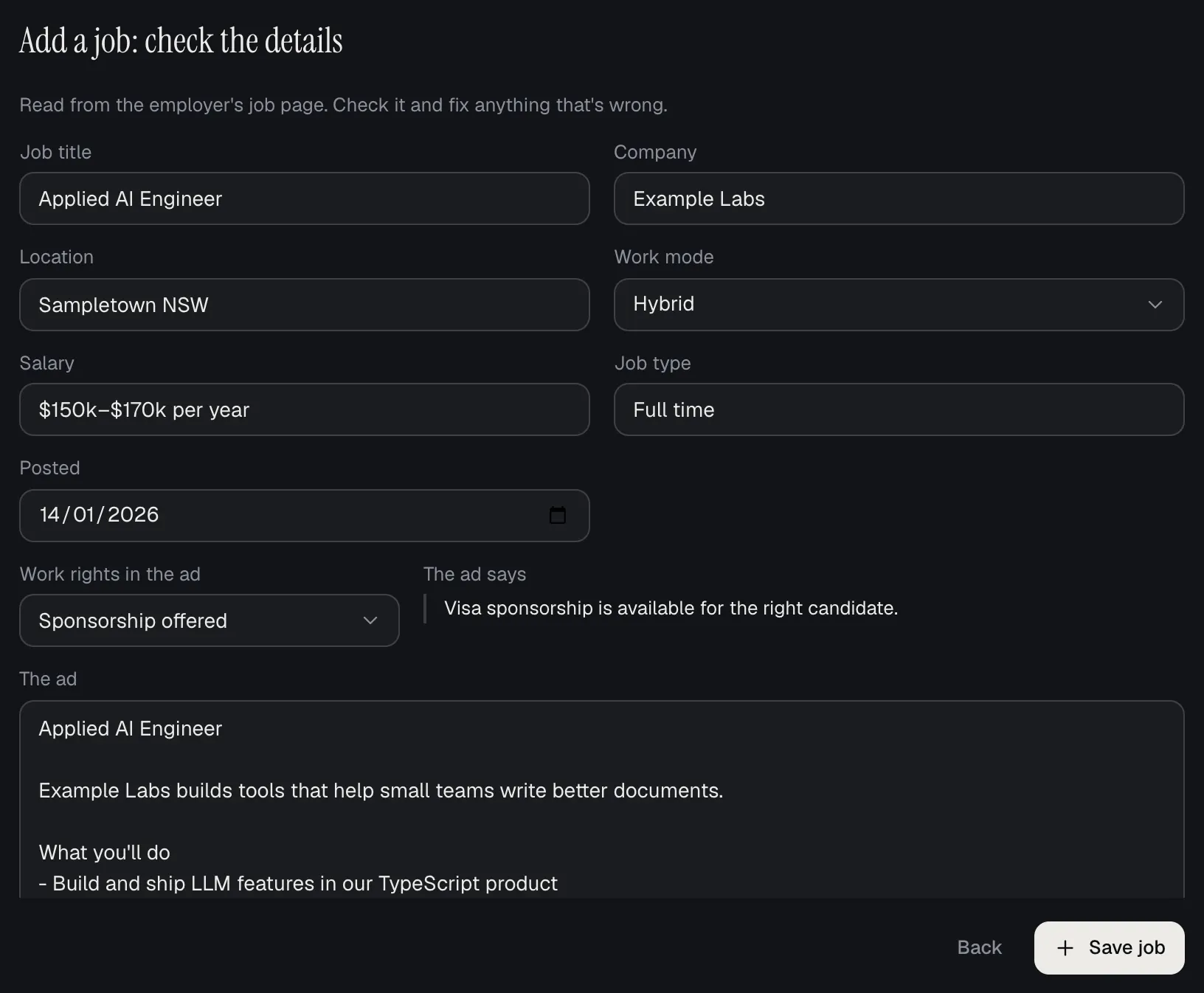Screen dimensions: 1204x993
Task: Edit the Salary field value
Action: [304, 409]
